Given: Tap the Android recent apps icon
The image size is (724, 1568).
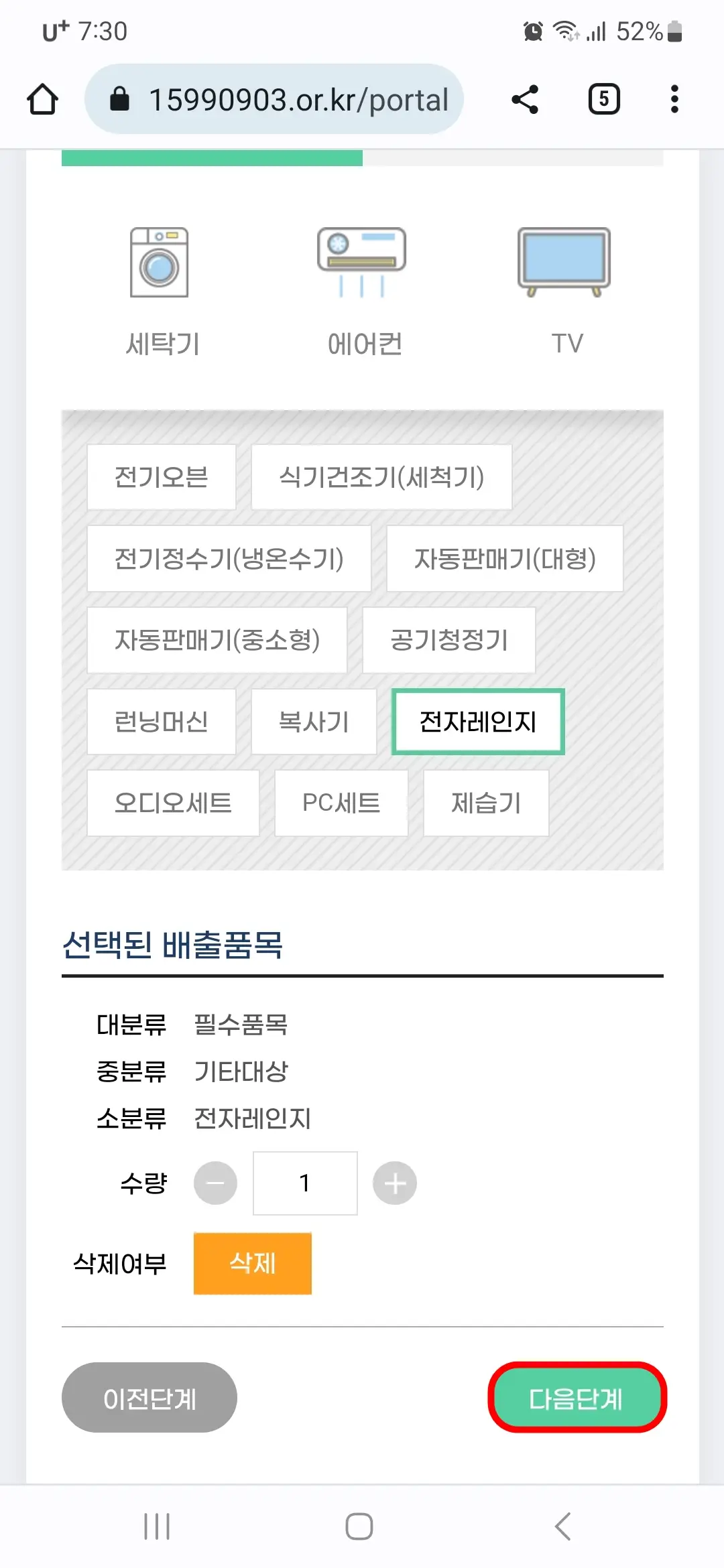Looking at the screenshot, I should pyautogui.click(x=156, y=1526).
